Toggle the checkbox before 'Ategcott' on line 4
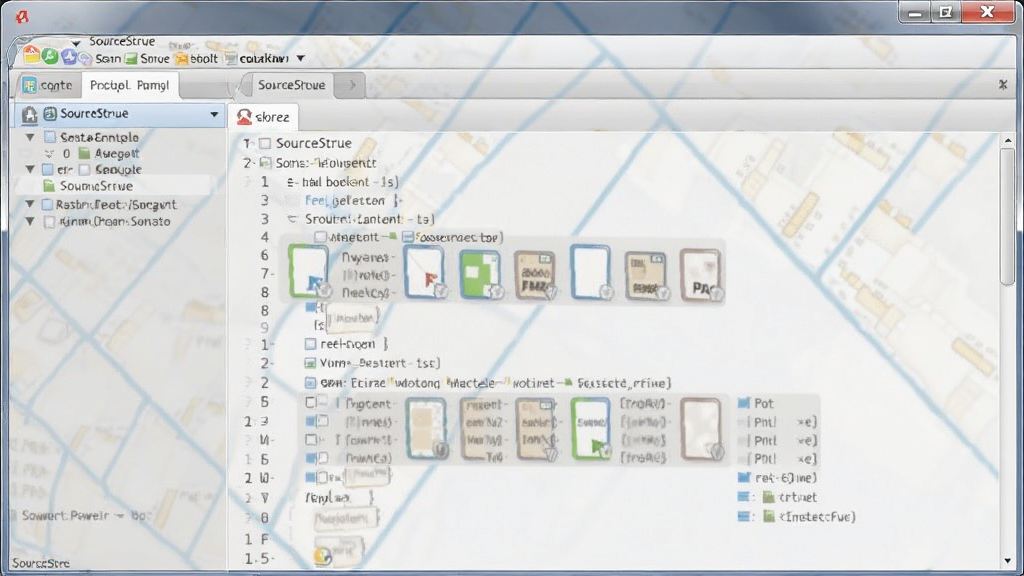The width and height of the screenshot is (1024, 576). click(320, 237)
